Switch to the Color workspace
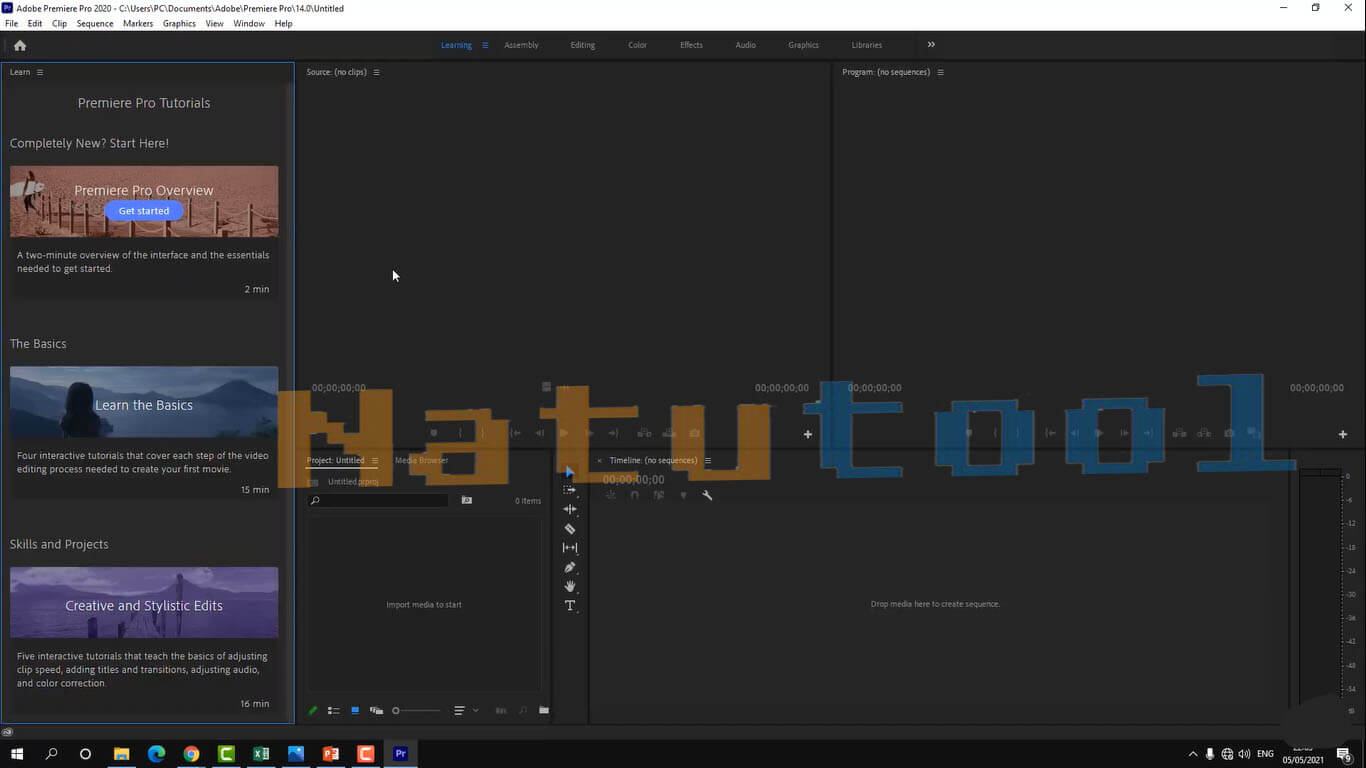 [x=637, y=45]
